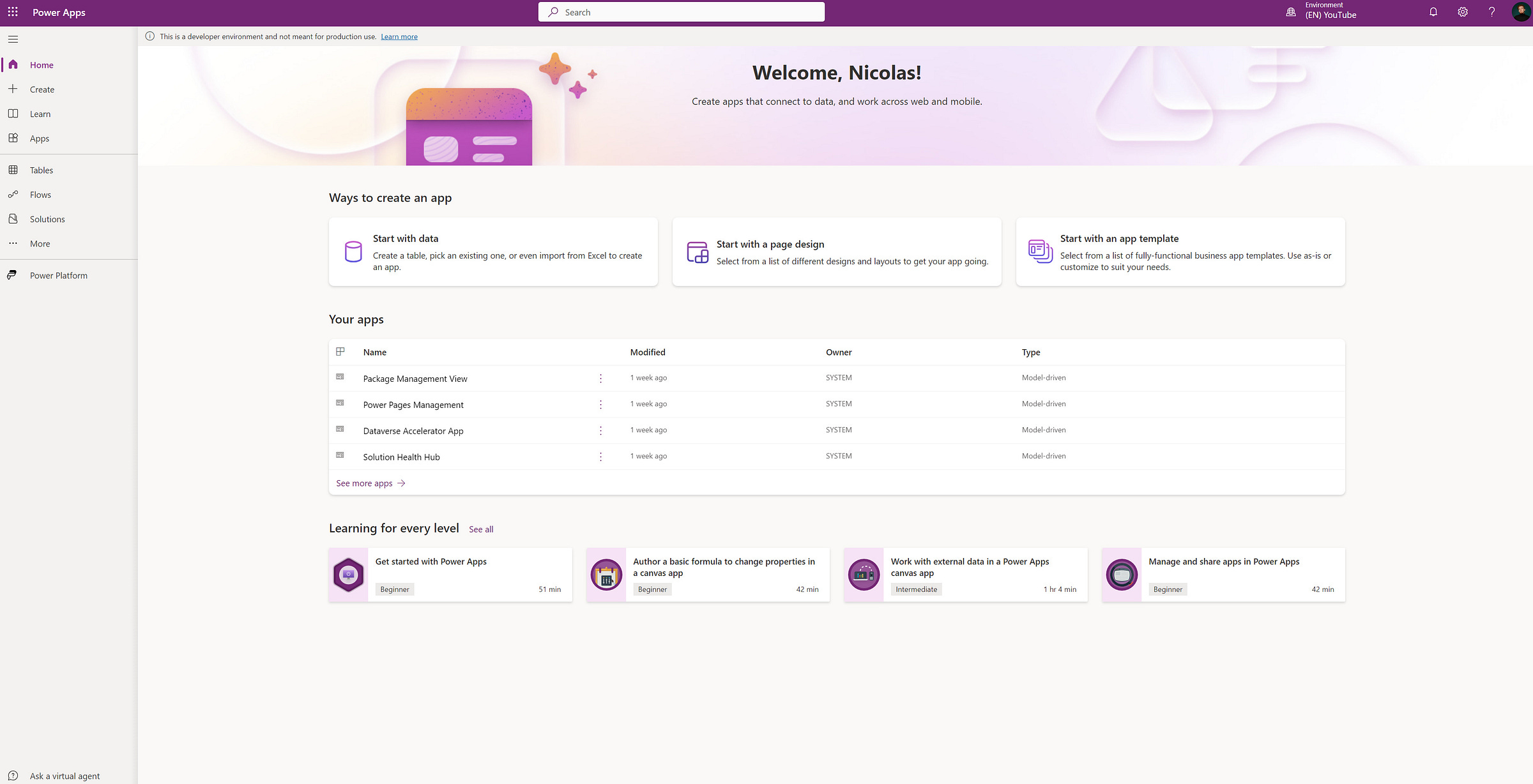Open more options for Dataverse Accelerator App

coord(600,431)
